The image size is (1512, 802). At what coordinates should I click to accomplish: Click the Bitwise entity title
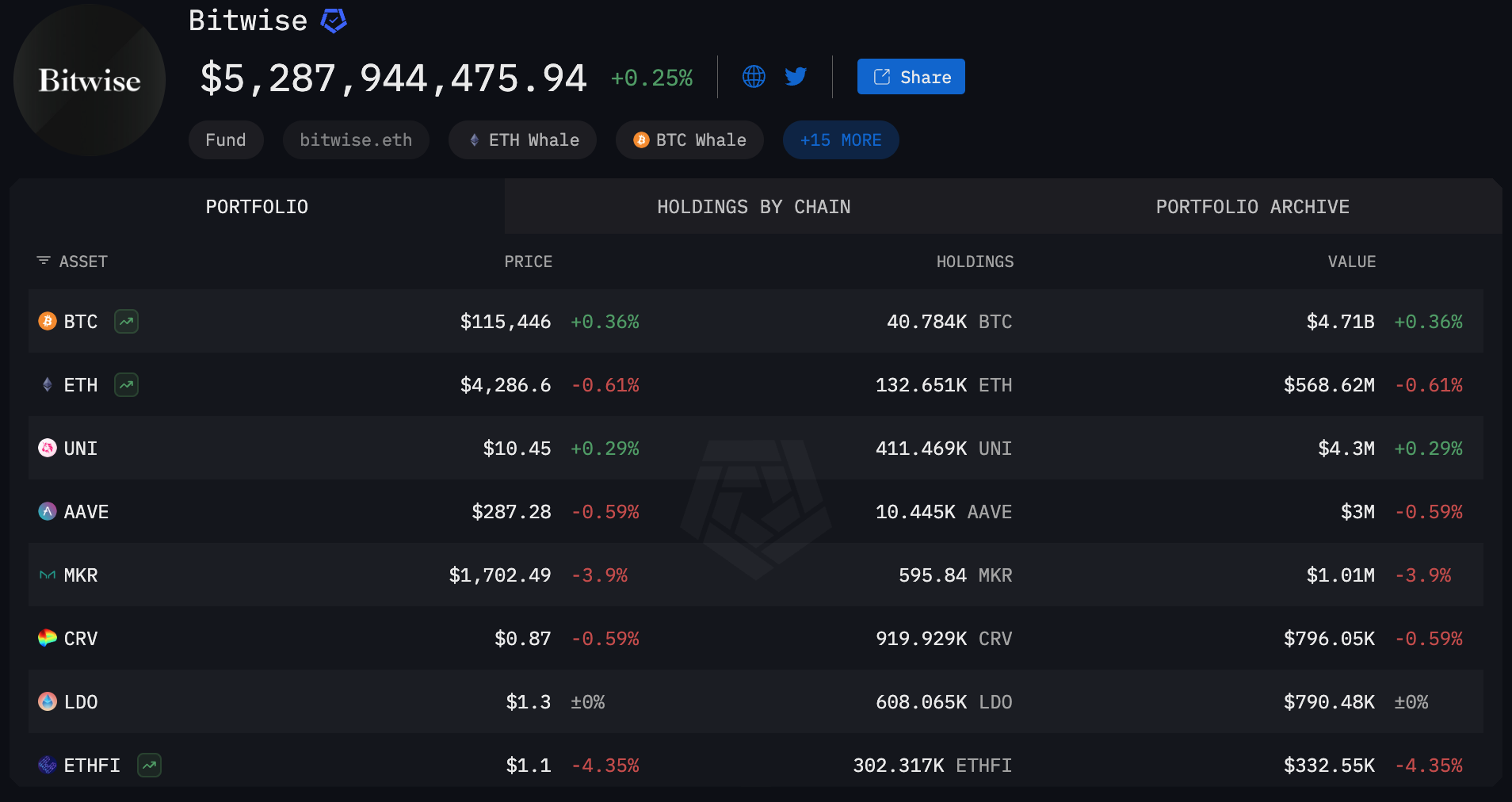coord(248,21)
